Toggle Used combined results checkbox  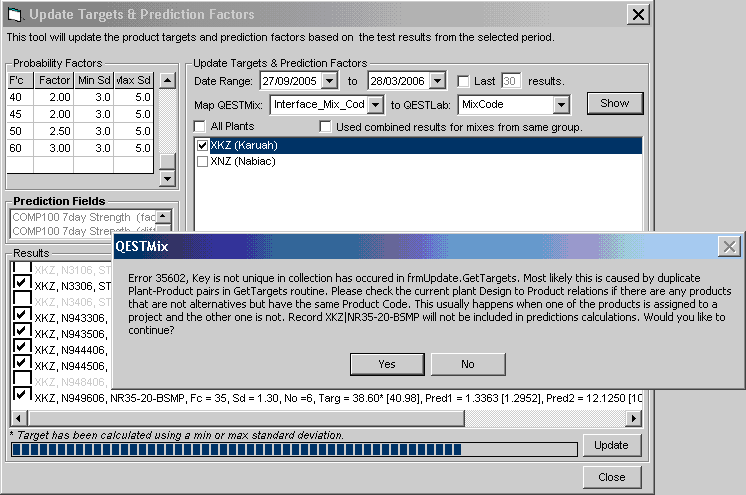point(326,127)
